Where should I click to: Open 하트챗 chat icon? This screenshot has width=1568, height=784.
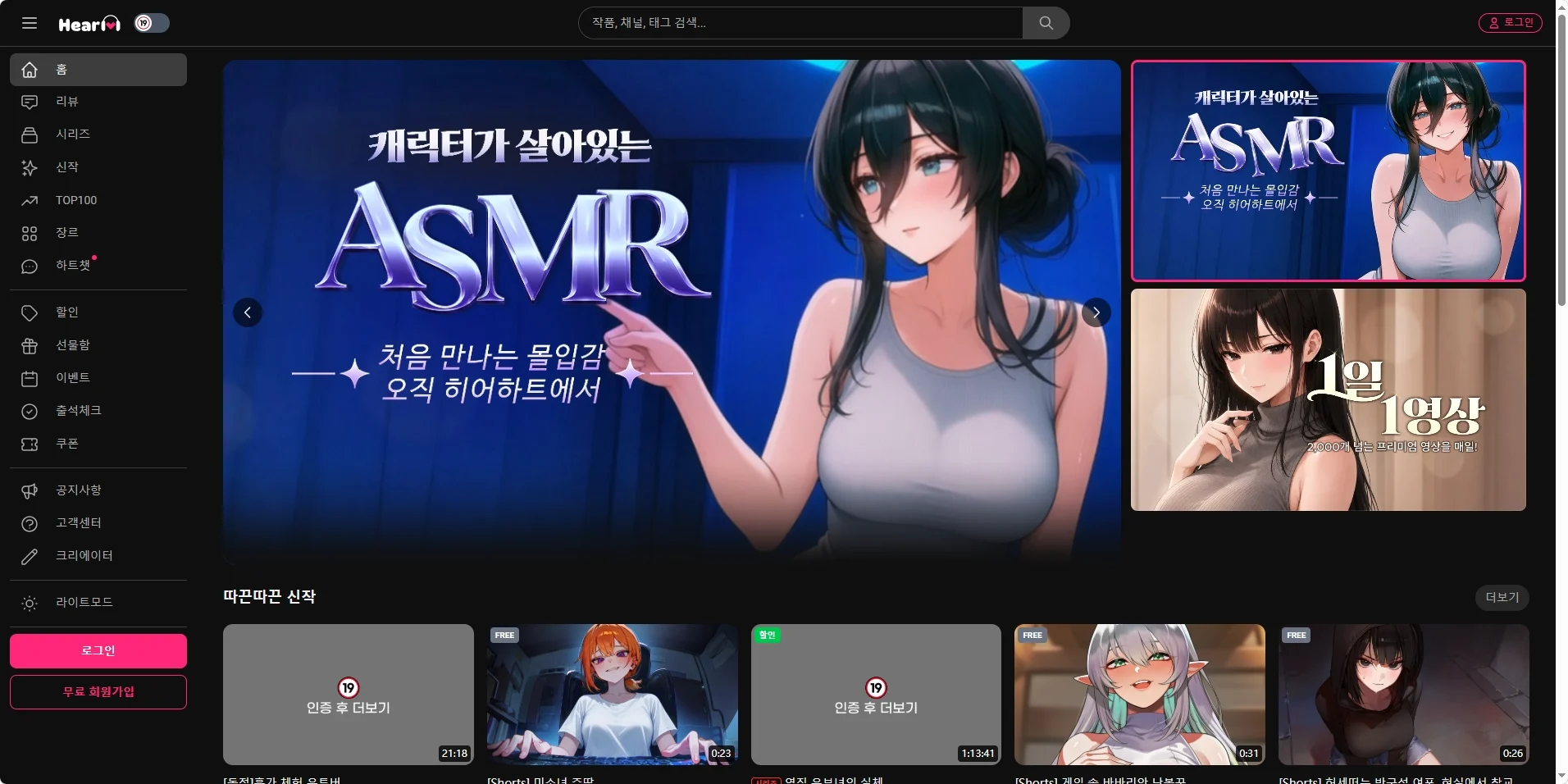[30, 267]
